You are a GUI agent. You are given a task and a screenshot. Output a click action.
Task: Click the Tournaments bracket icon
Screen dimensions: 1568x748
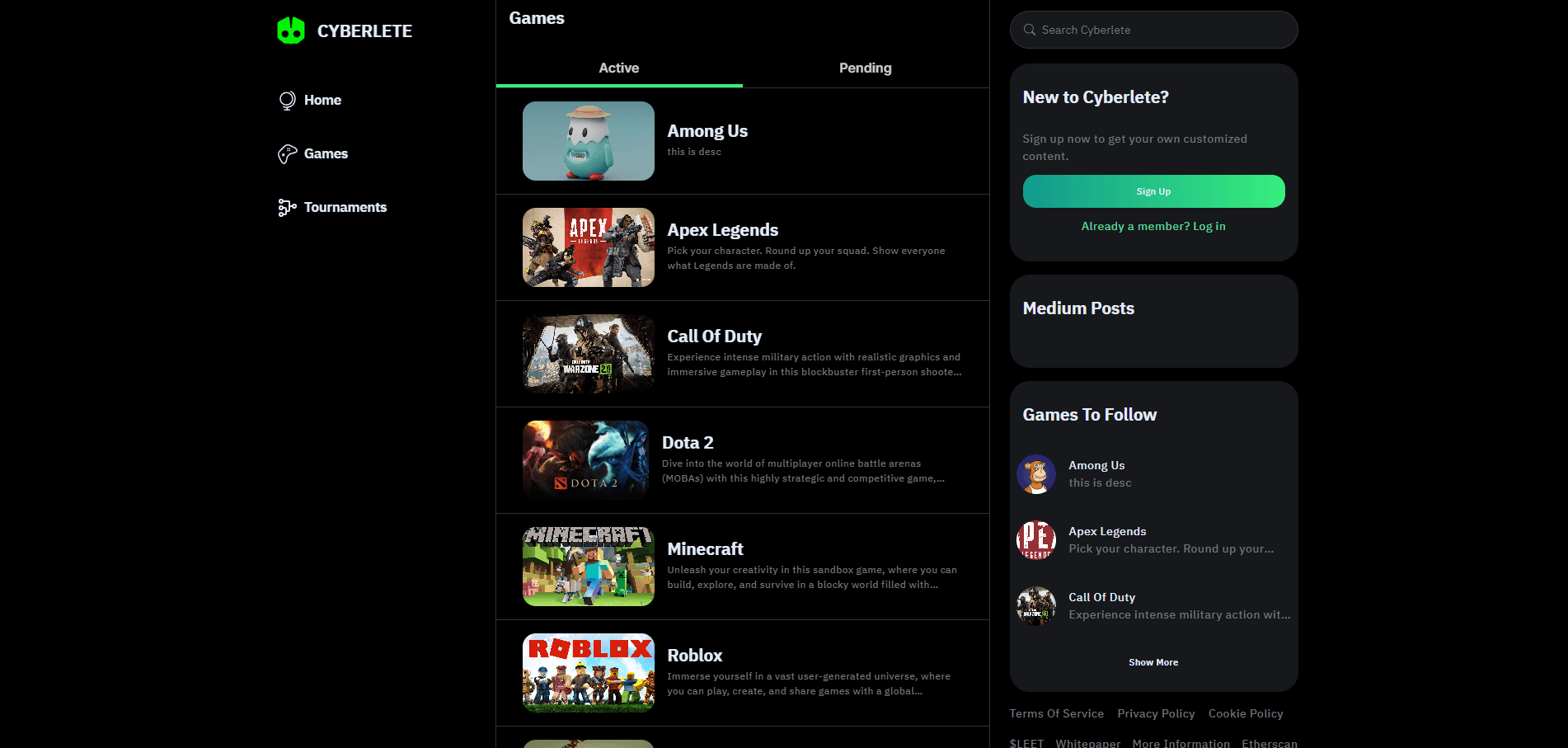pos(287,207)
